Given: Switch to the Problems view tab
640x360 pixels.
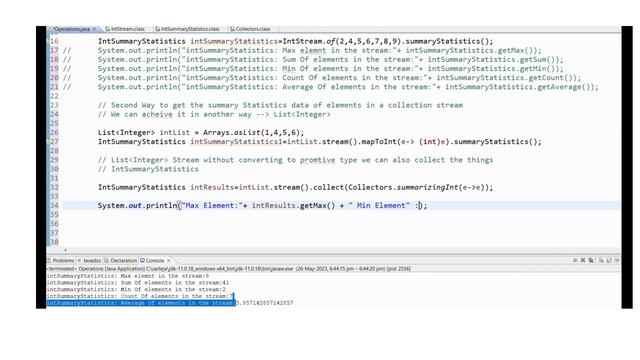Looking at the screenshot, I should pos(60,260).
